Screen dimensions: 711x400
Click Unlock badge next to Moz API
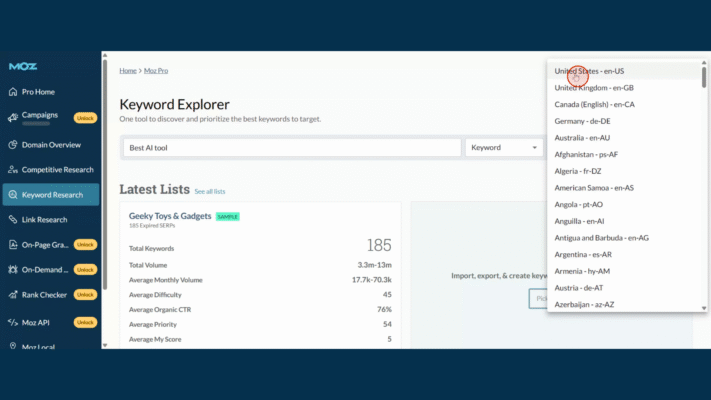pyautogui.click(x=85, y=322)
